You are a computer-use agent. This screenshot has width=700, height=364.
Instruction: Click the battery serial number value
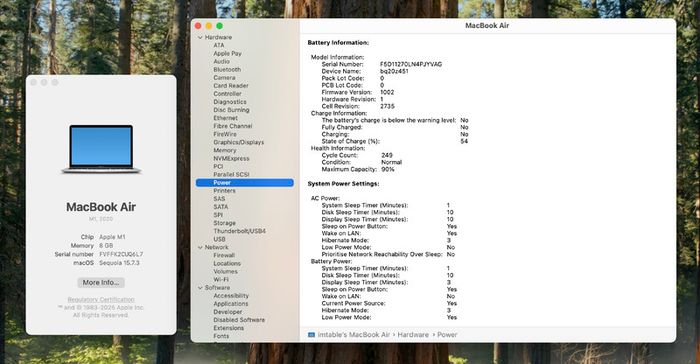pyautogui.click(x=411, y=64)
